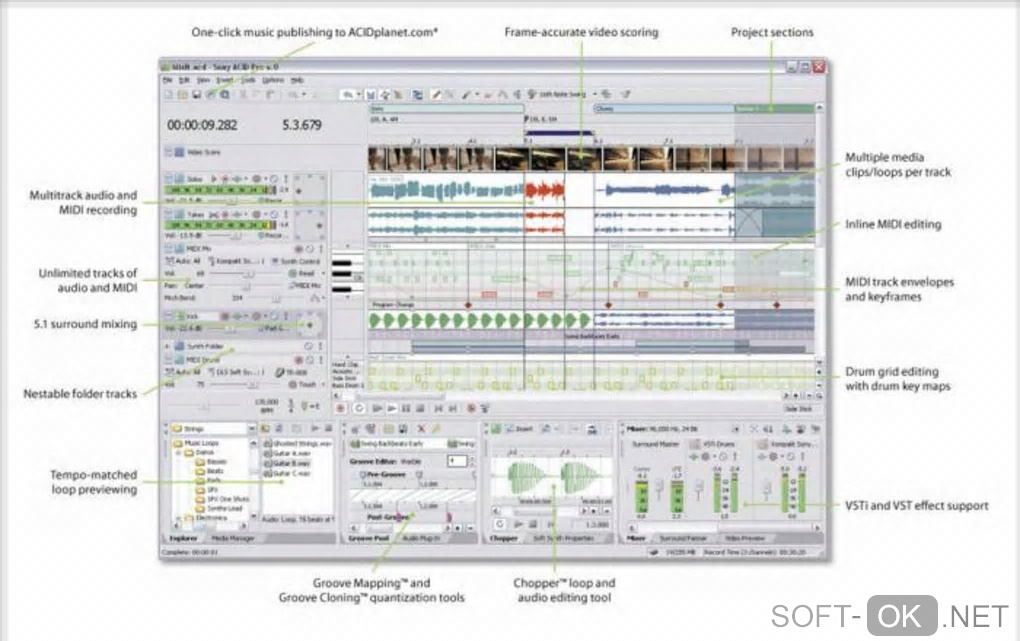The width and height of the screenshot is (1020, 641).
Task: Select the Draw pencil tool in toolbar
Action: point(436,95)
